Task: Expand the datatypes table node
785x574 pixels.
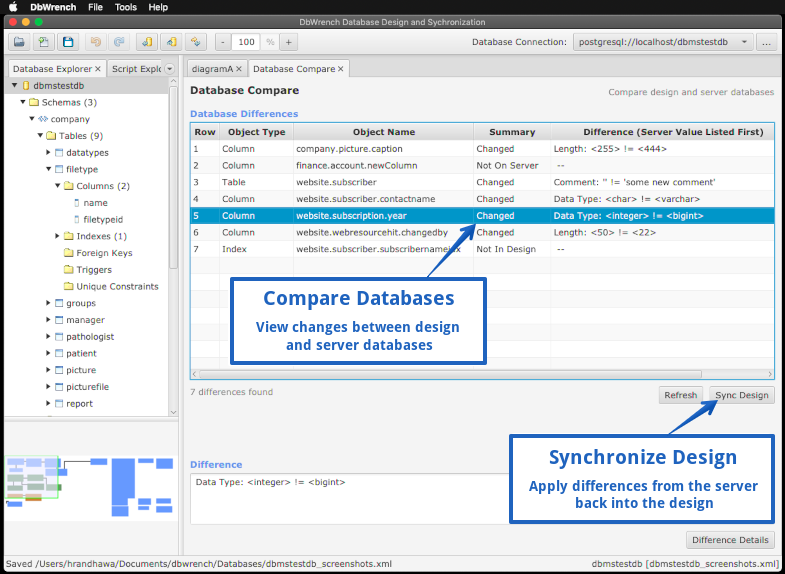Action: [x=49, y=152]
